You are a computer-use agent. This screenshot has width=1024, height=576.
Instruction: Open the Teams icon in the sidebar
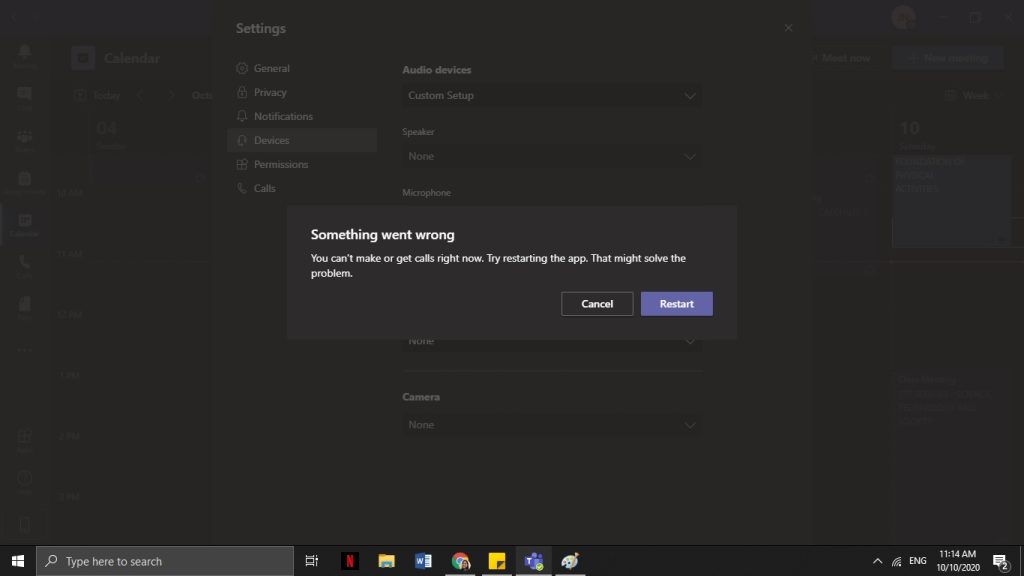coord(24,138)
